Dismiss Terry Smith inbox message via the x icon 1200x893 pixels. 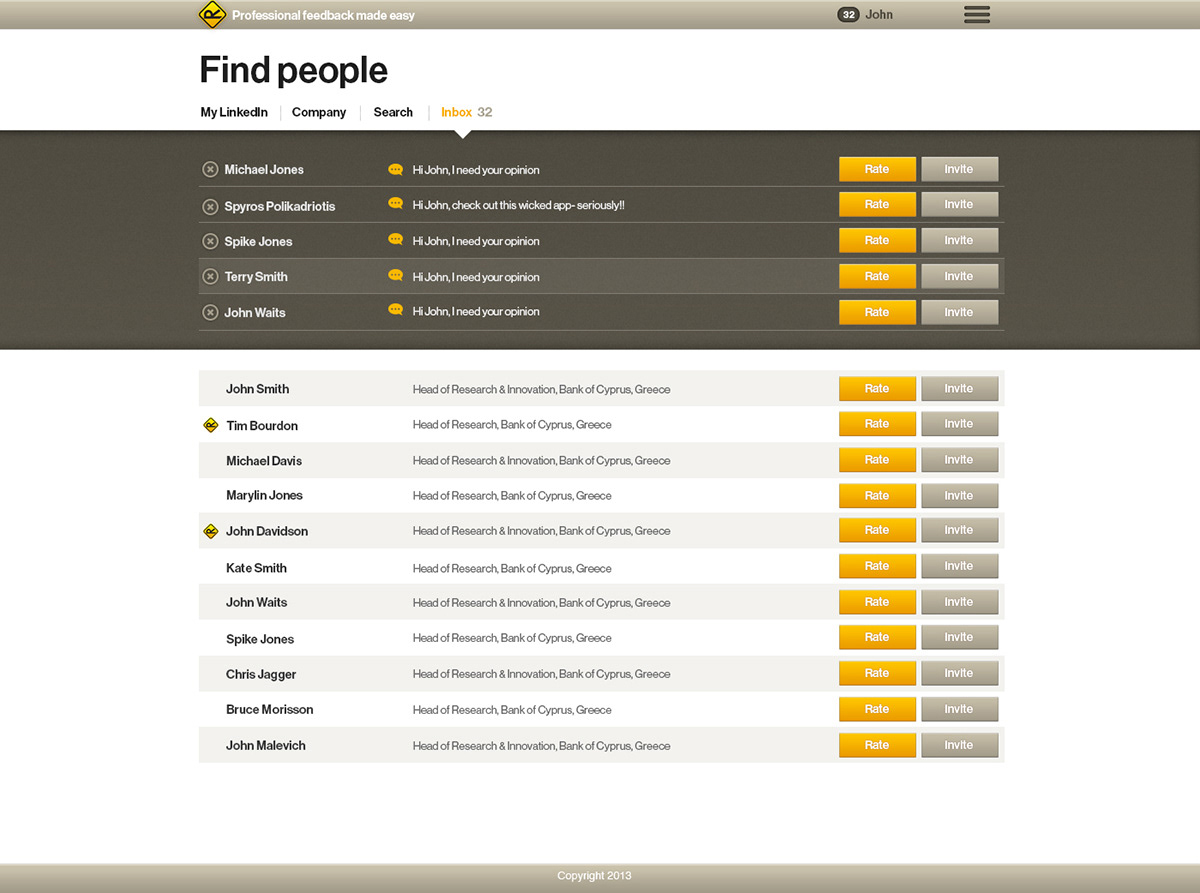210,277
